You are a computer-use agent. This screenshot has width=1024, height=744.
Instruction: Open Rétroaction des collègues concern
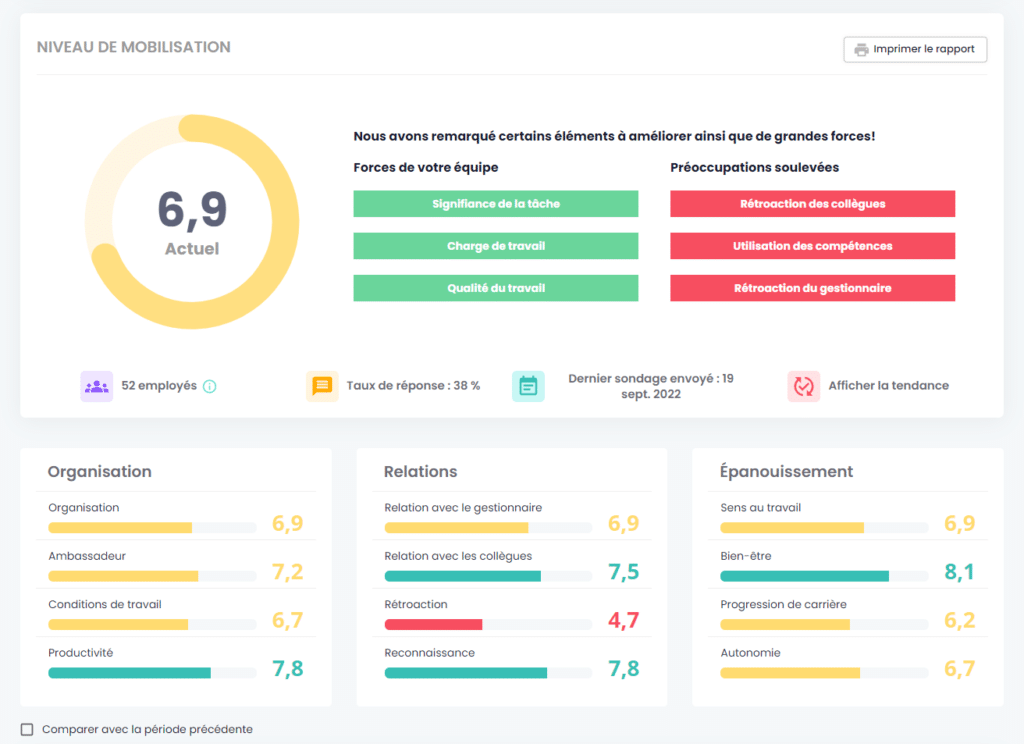(812, 204)
